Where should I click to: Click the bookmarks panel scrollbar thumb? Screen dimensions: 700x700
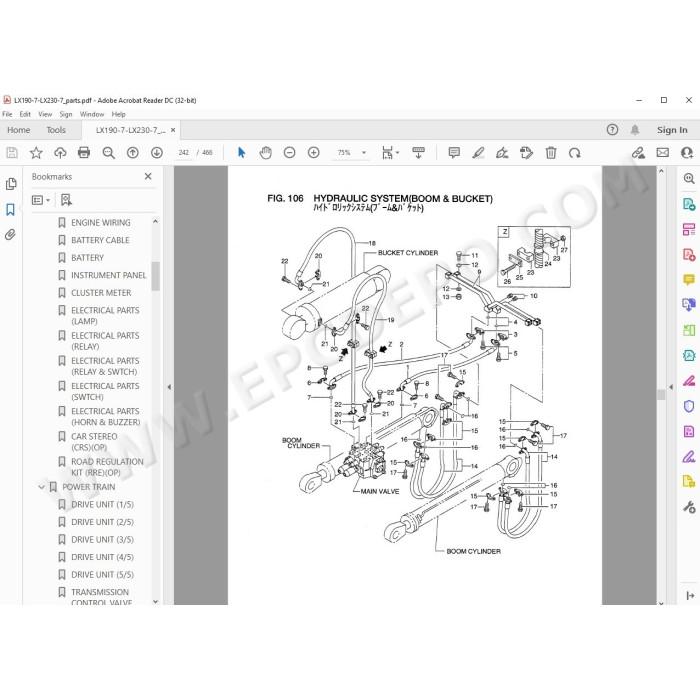click(155, 276)
